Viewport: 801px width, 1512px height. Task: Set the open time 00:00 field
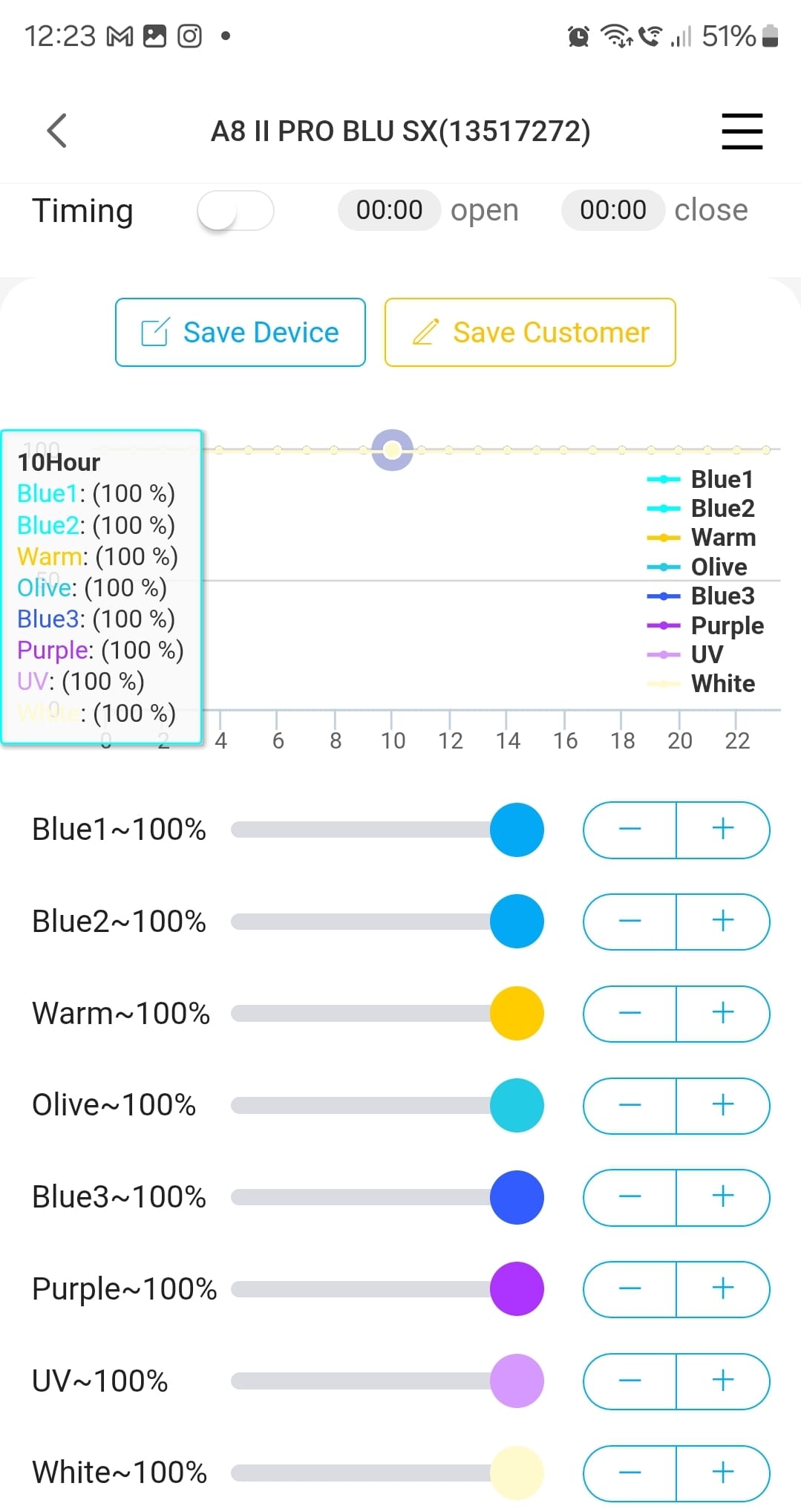[x=389, y=210]
